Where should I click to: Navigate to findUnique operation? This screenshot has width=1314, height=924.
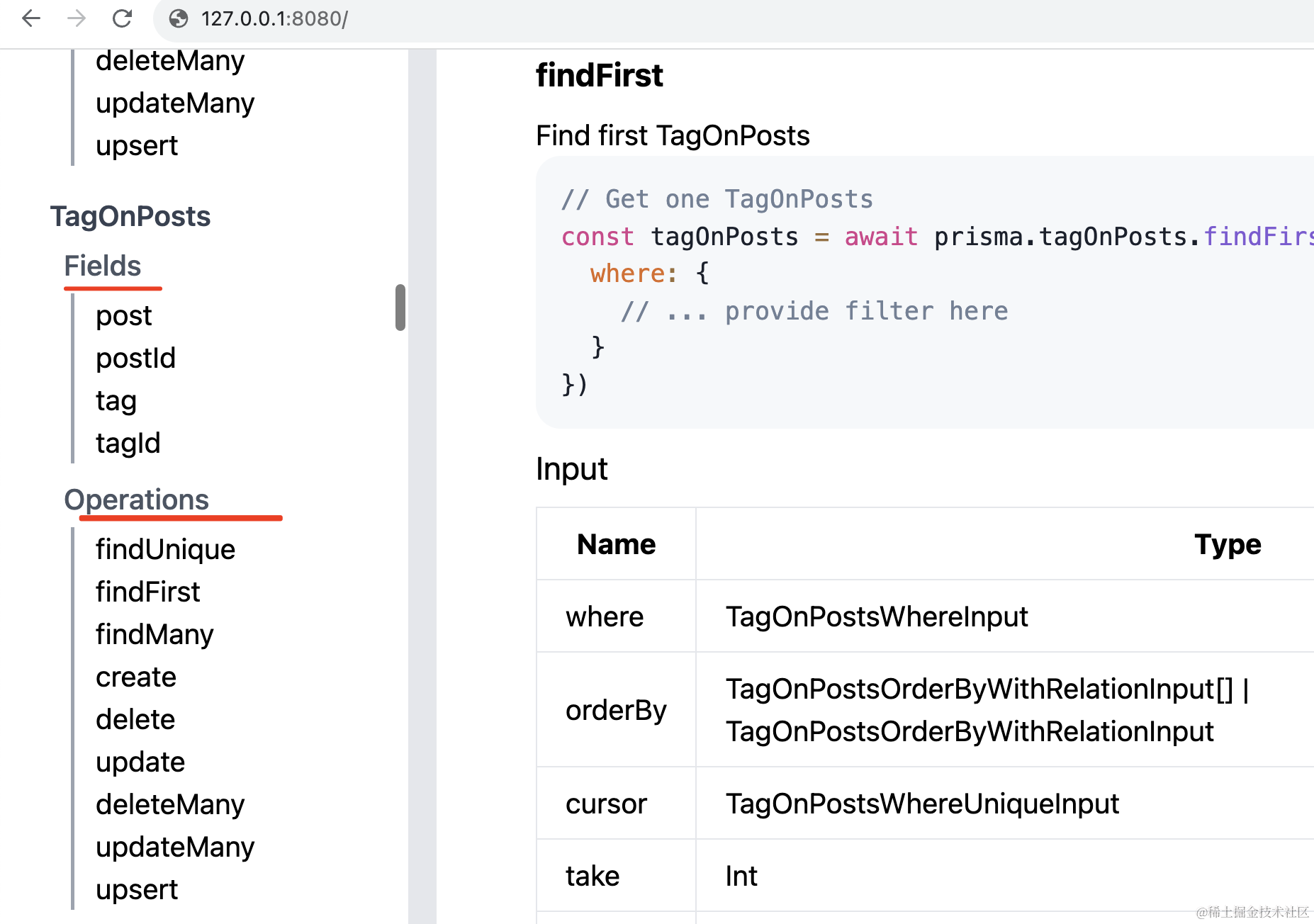165,549
